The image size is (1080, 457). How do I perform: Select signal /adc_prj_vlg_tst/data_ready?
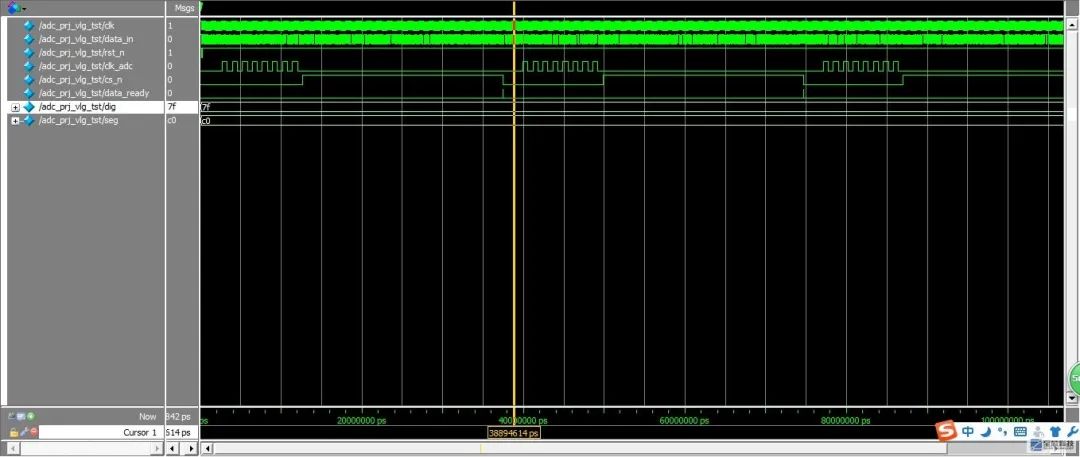[94, 93]
